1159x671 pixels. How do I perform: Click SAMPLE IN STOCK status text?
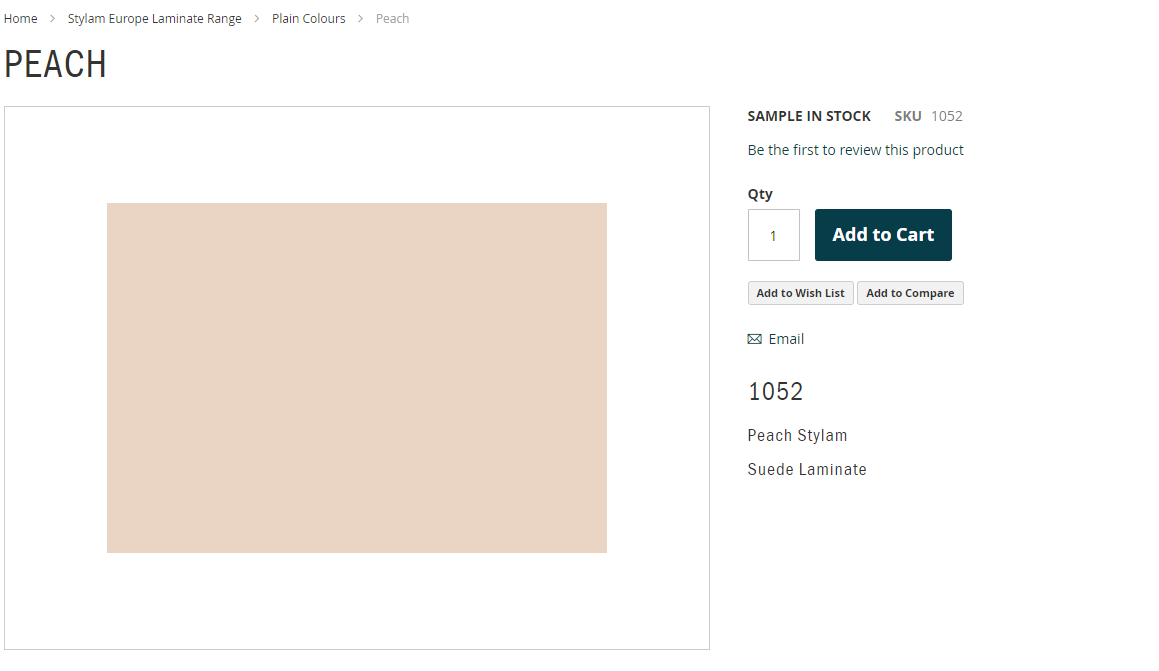click(809, 116)
